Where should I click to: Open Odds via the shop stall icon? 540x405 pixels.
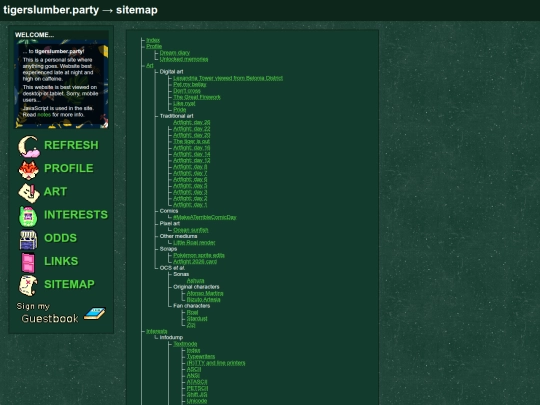(28, 239)
